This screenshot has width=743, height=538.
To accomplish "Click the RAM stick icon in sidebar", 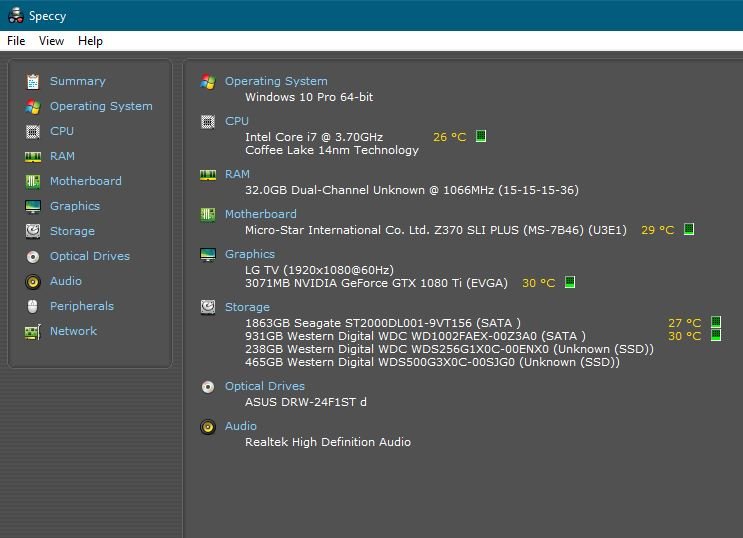I will click(x=33, y=156).
